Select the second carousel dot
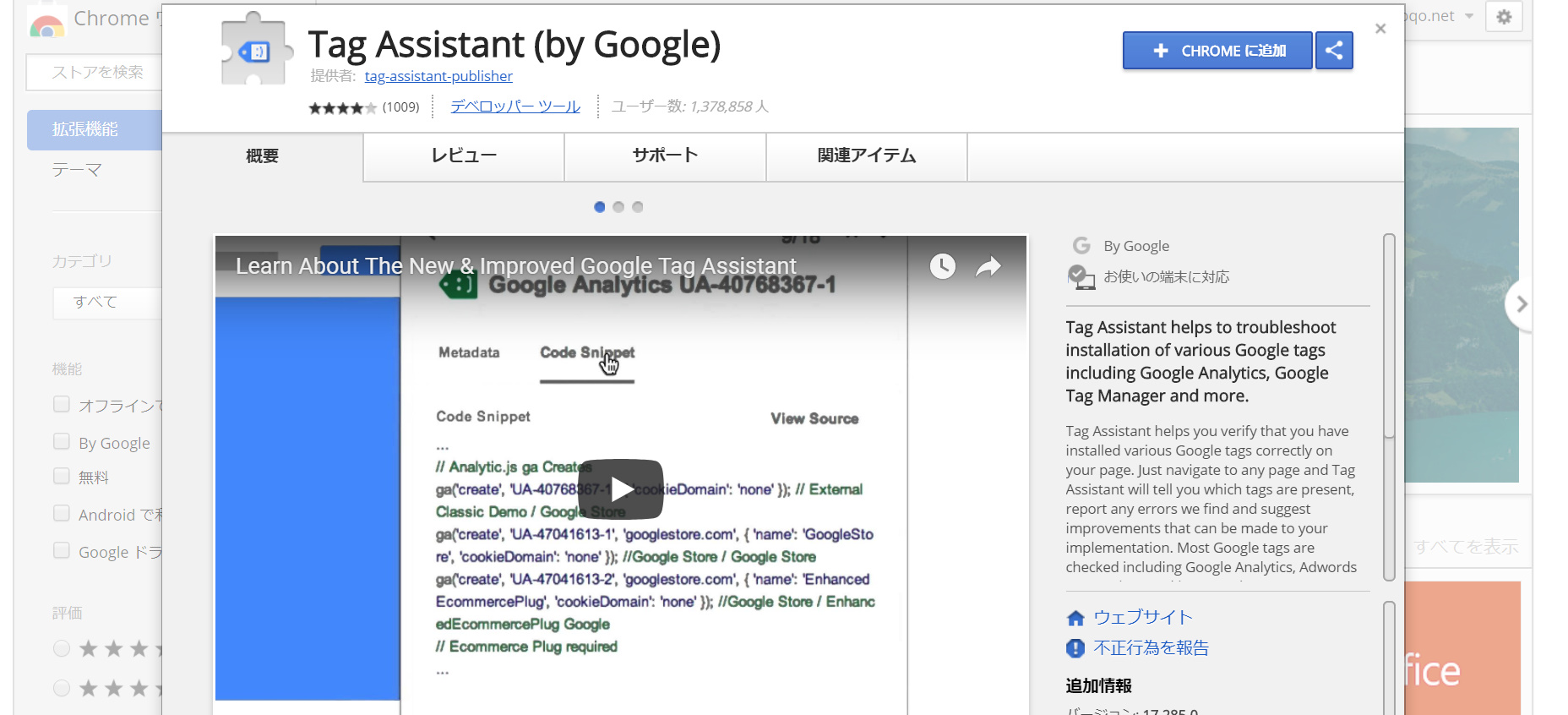The image size is (1568, 715). coord(618,207)
